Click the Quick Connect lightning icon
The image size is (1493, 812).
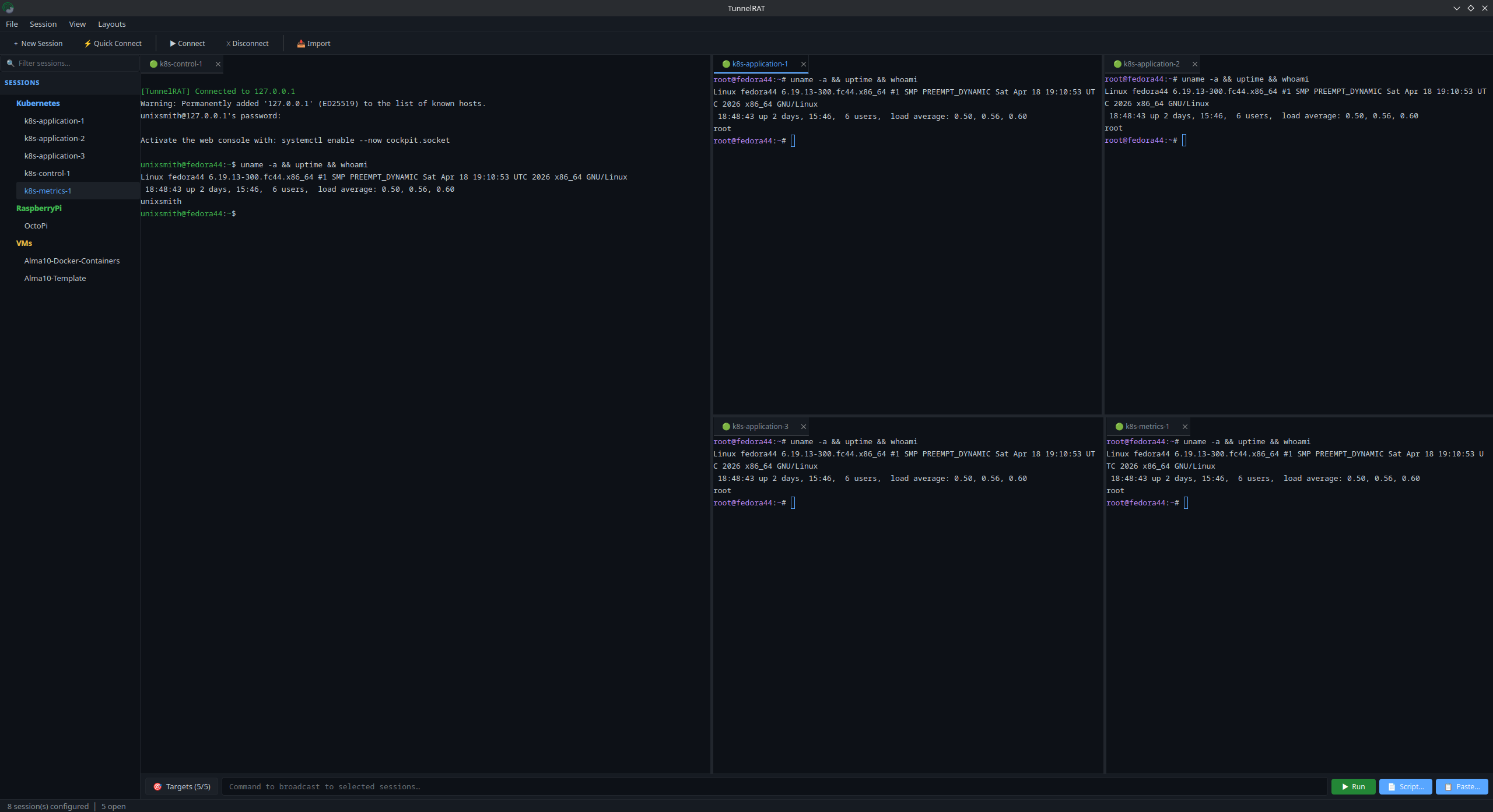click(x=87, y=44)
